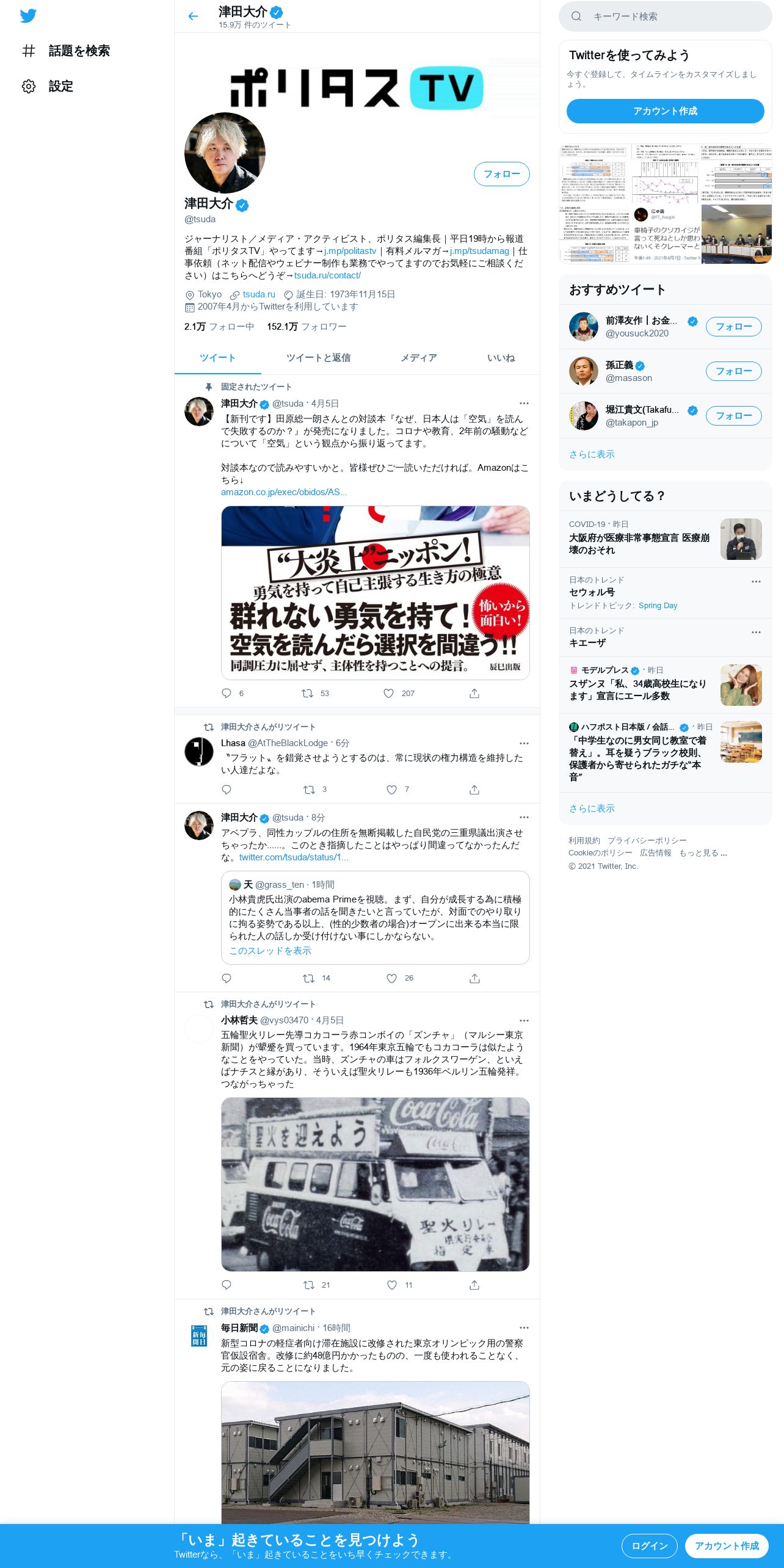Like the pinned tweet with 207 likes
784x1568 pixels.
(x=389, y=693)
